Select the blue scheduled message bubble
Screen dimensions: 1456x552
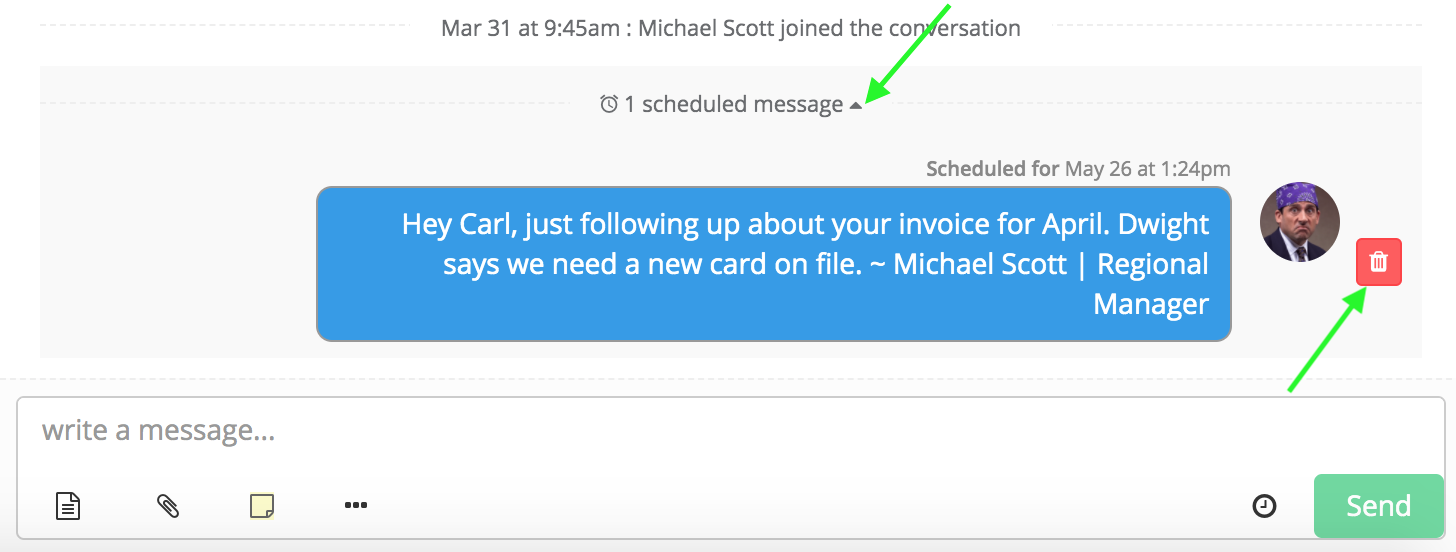pyautogui.click(x=773, y=264)
